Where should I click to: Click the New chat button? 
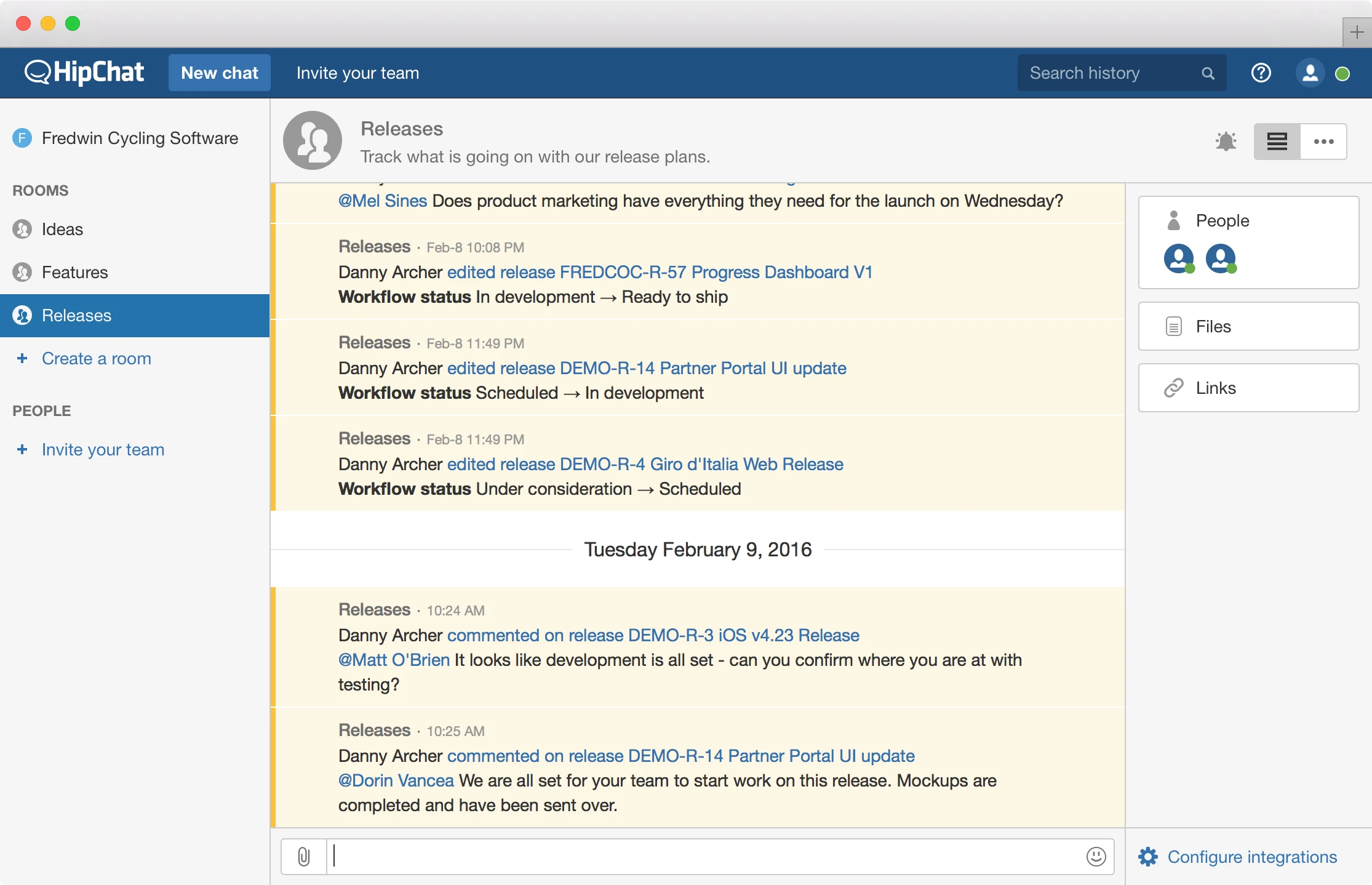[220, 73]
